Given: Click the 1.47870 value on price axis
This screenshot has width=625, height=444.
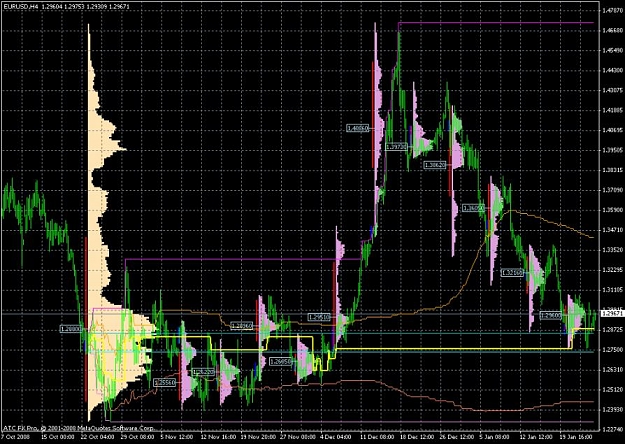Looking at the screenshot, I should pos(613,10).
